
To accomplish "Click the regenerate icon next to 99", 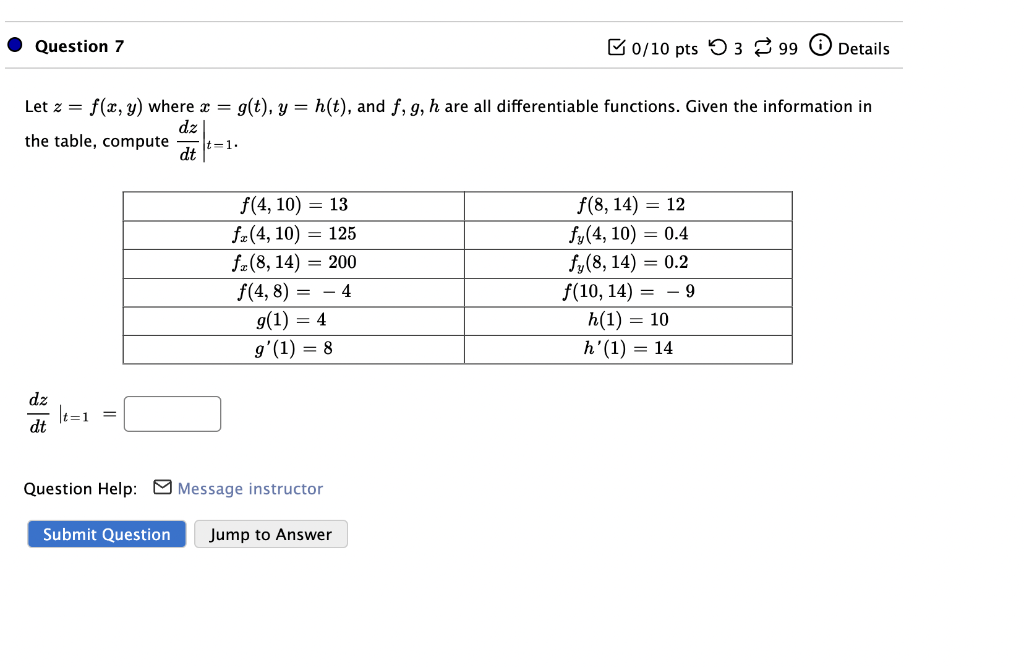I will pyautogui.click(x=762, y=46).
